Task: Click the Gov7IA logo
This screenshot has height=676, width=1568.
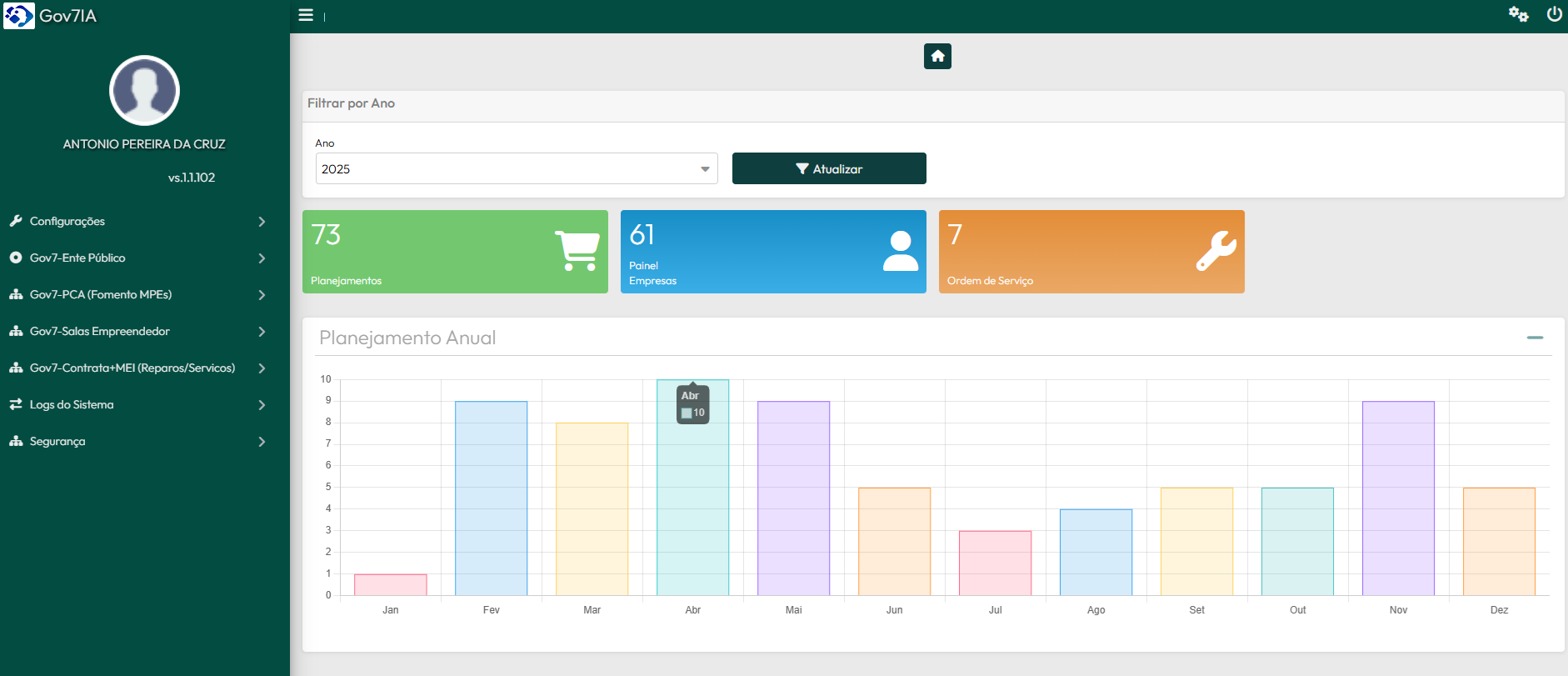Action: [19, 16]
